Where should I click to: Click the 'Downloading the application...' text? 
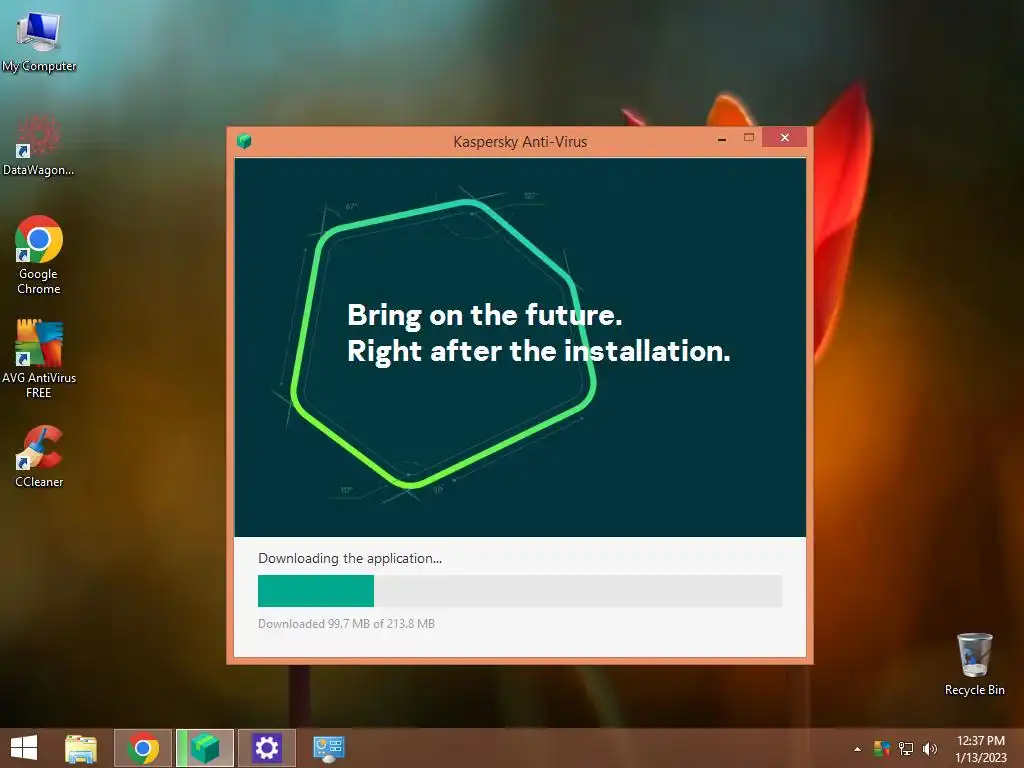click(350, 558)
